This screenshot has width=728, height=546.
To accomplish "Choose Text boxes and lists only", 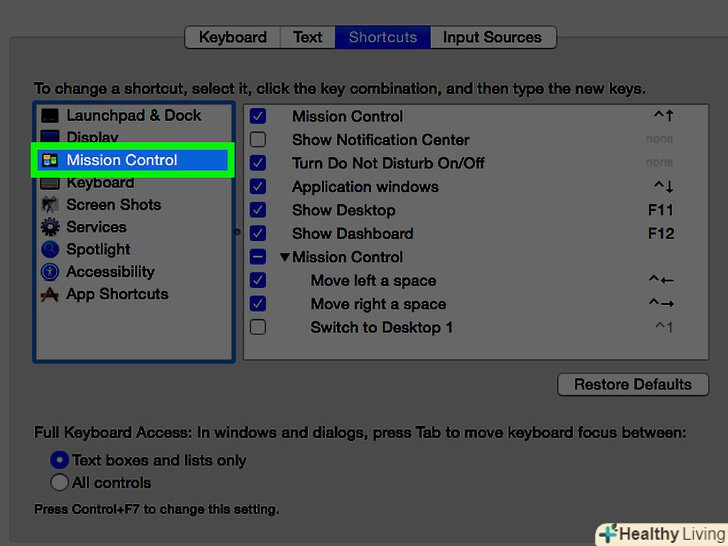I will [60, 460].
